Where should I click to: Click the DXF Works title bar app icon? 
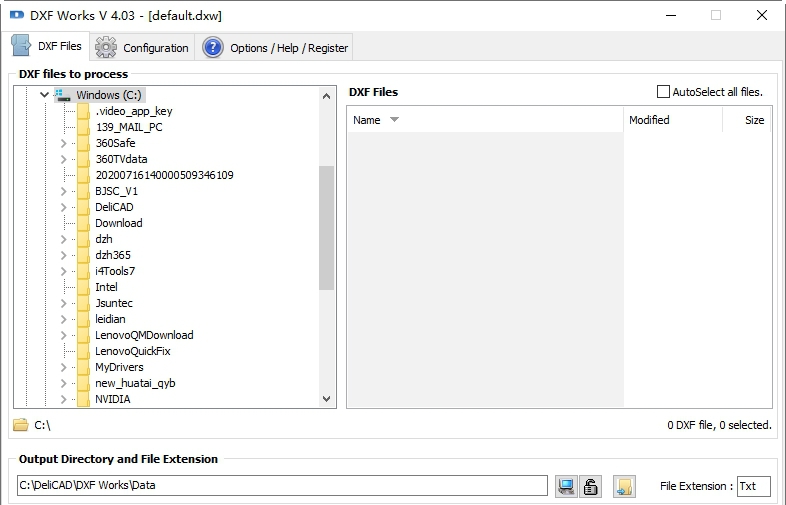[x=17, y=15]
